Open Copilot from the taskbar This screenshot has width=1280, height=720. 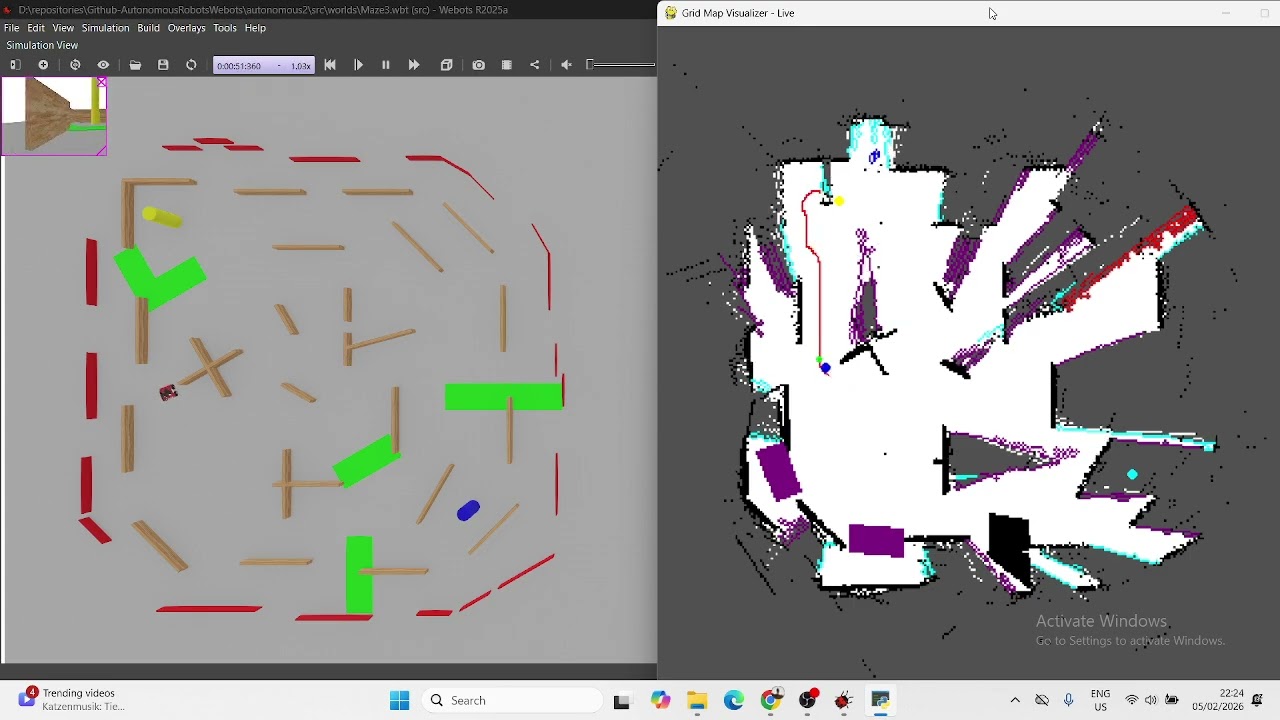coord(660,701)
